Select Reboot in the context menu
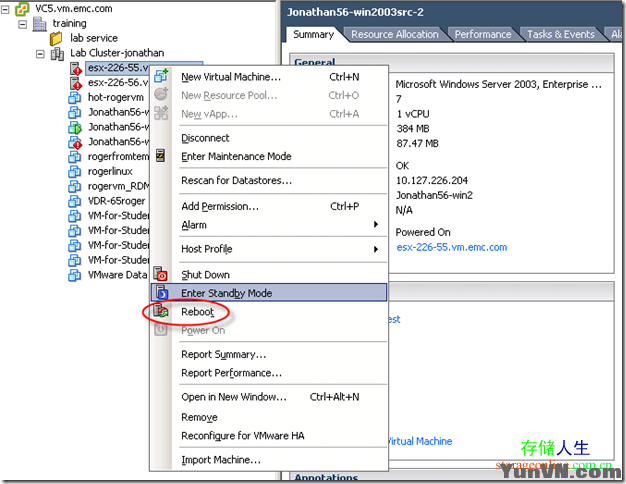This screenshot has width=626, height=484. (x=269, y=311)
